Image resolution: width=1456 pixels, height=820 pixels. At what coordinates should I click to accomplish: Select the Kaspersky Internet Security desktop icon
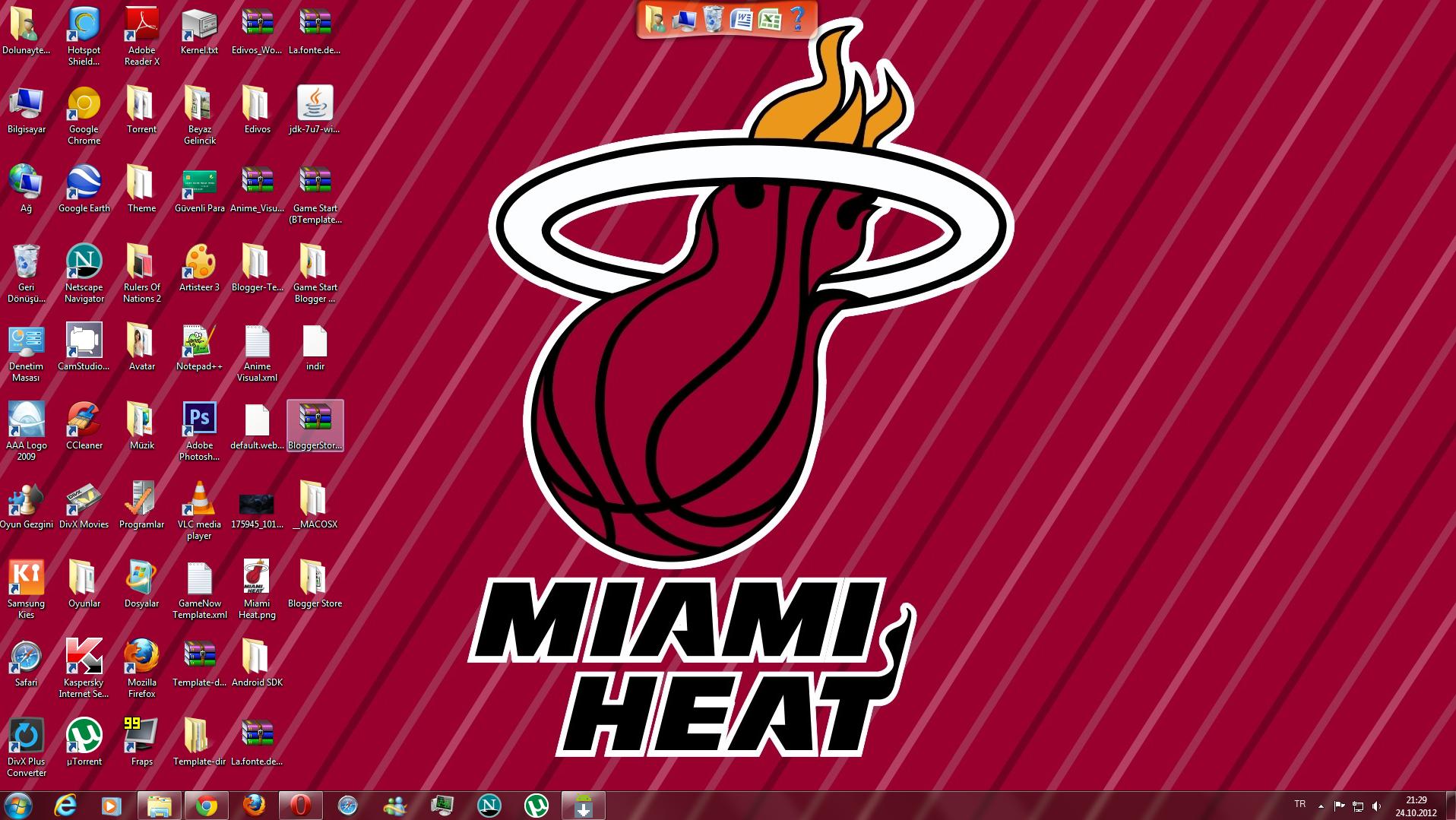coord(84,669)
